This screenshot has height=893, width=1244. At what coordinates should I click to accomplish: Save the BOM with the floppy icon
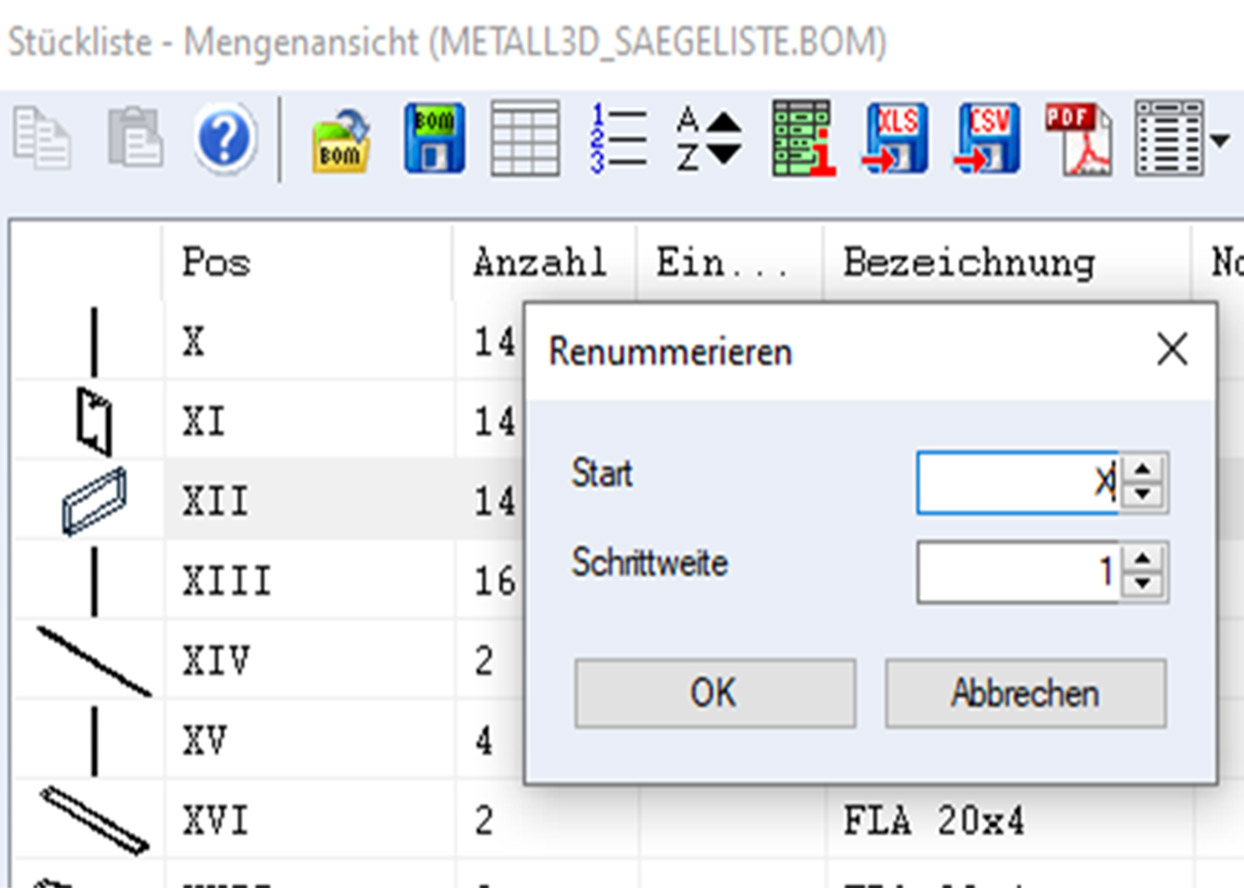433,138
